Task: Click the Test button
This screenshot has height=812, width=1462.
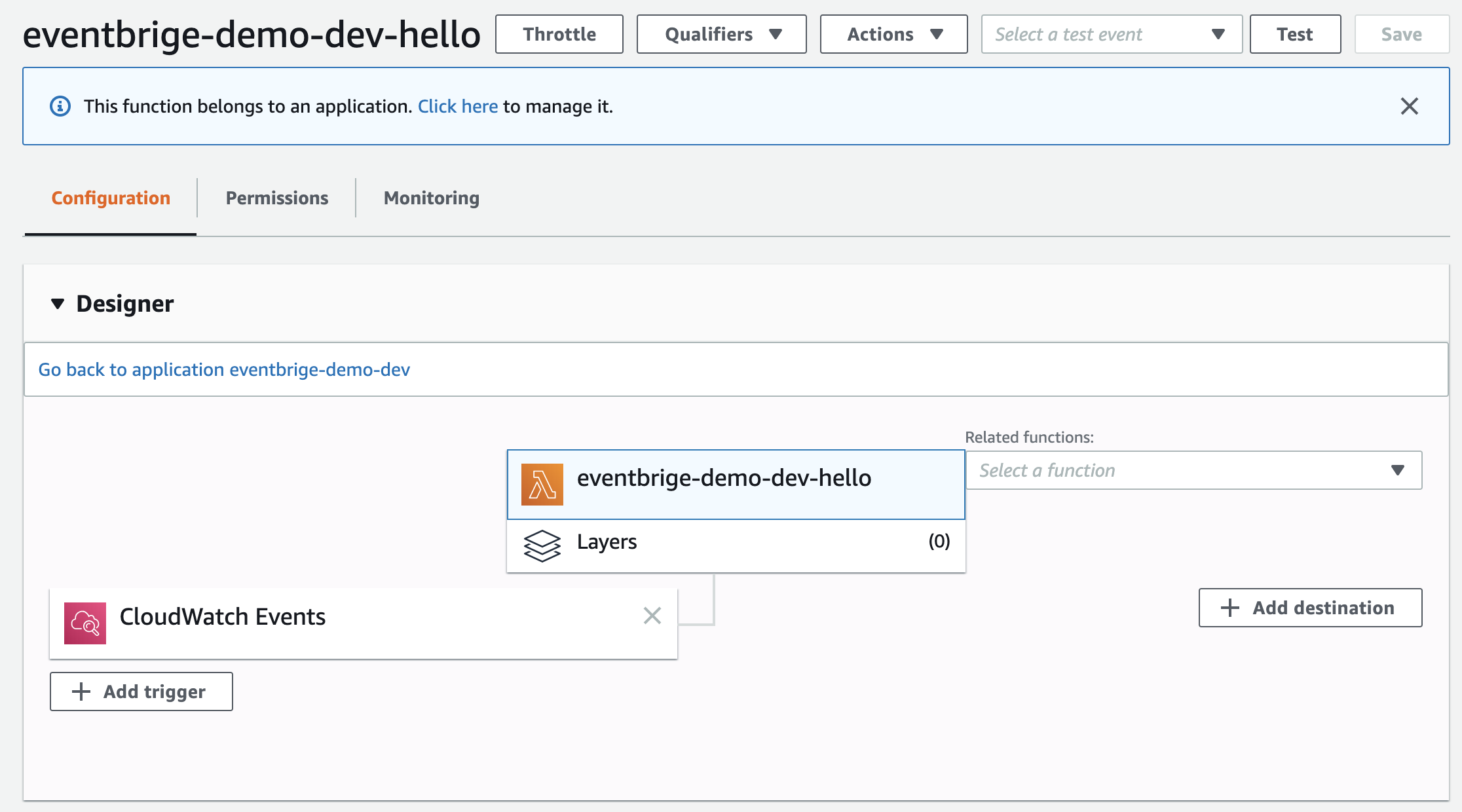Action: [x=1295, y=34]
